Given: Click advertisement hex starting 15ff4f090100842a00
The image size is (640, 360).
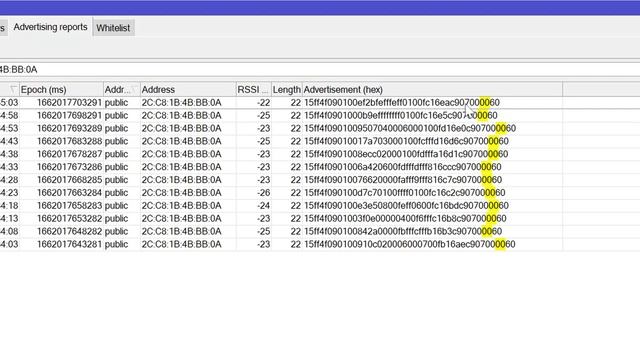Looking at the screenshot, I should (x=403, y=231).
